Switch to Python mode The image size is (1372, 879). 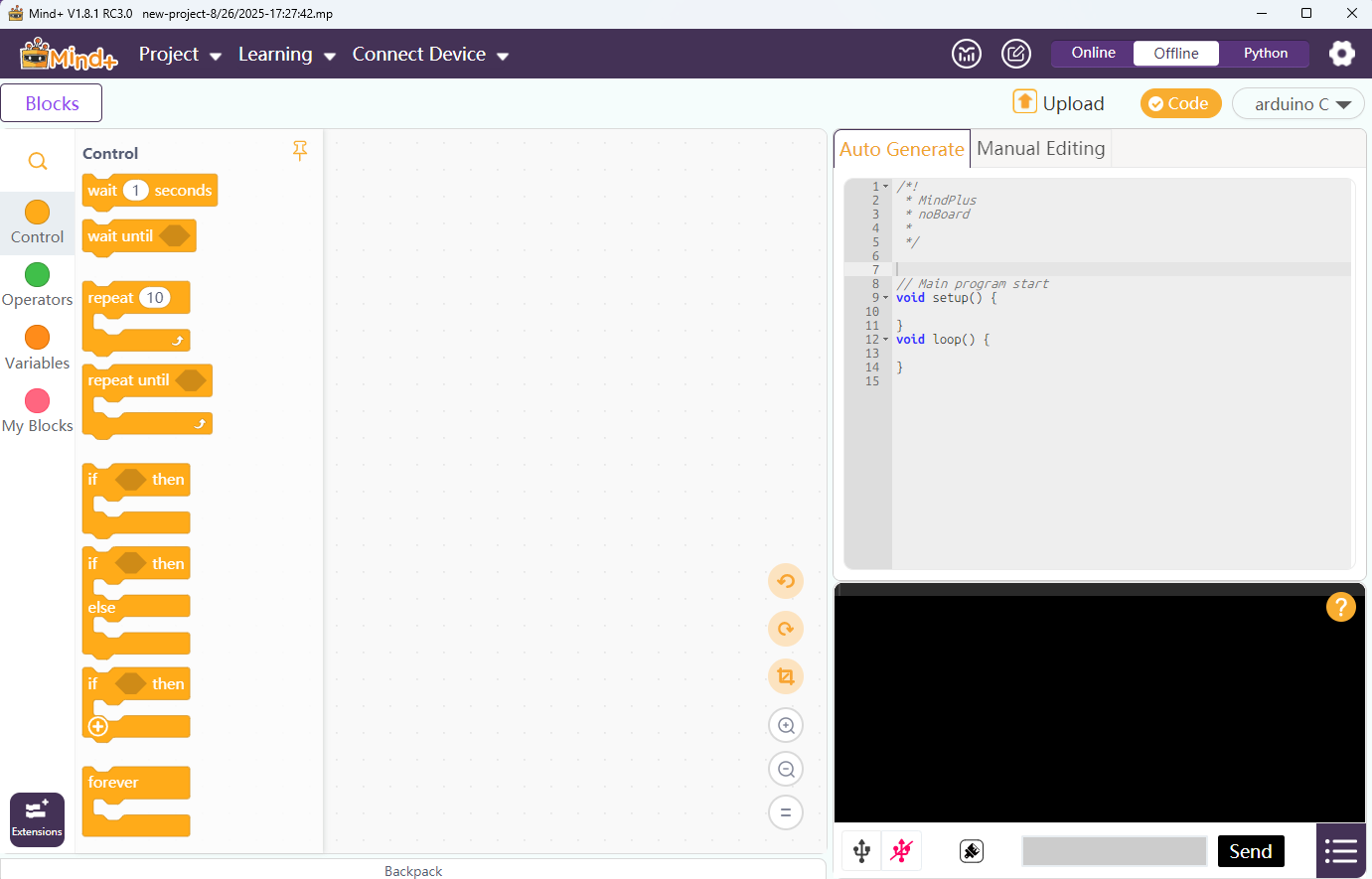[1265, 54]
